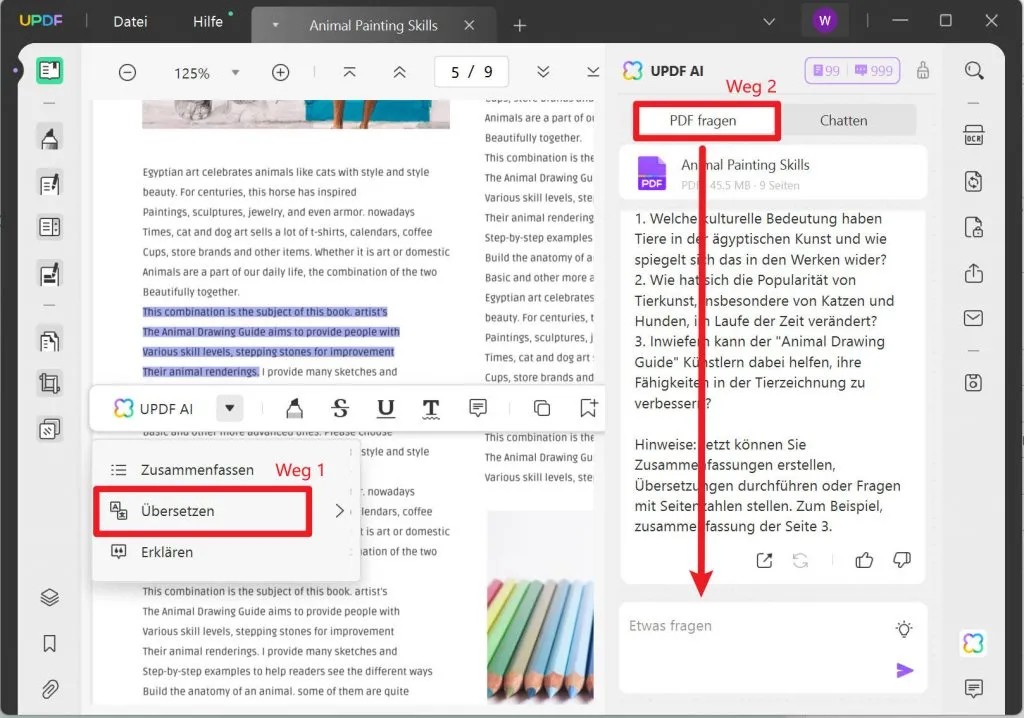The image size is (1024, 718).
Task: Click the Etwas fragen input box
Action: (773, 647)
